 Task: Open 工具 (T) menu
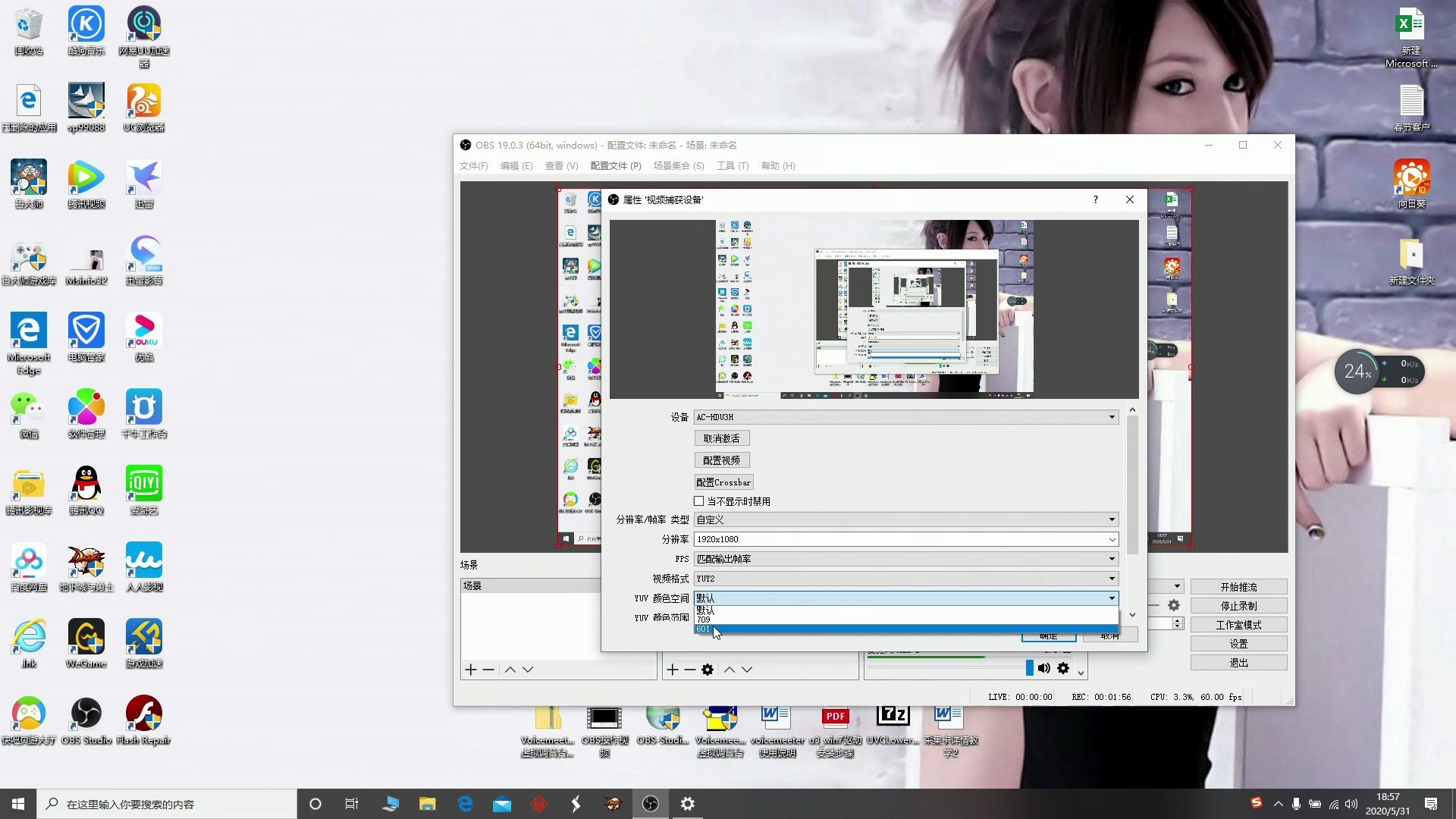click(x=732, y=166)
